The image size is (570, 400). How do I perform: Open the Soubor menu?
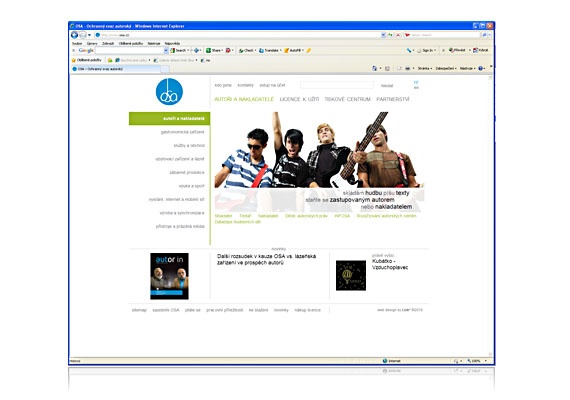[x=77, y=43]
